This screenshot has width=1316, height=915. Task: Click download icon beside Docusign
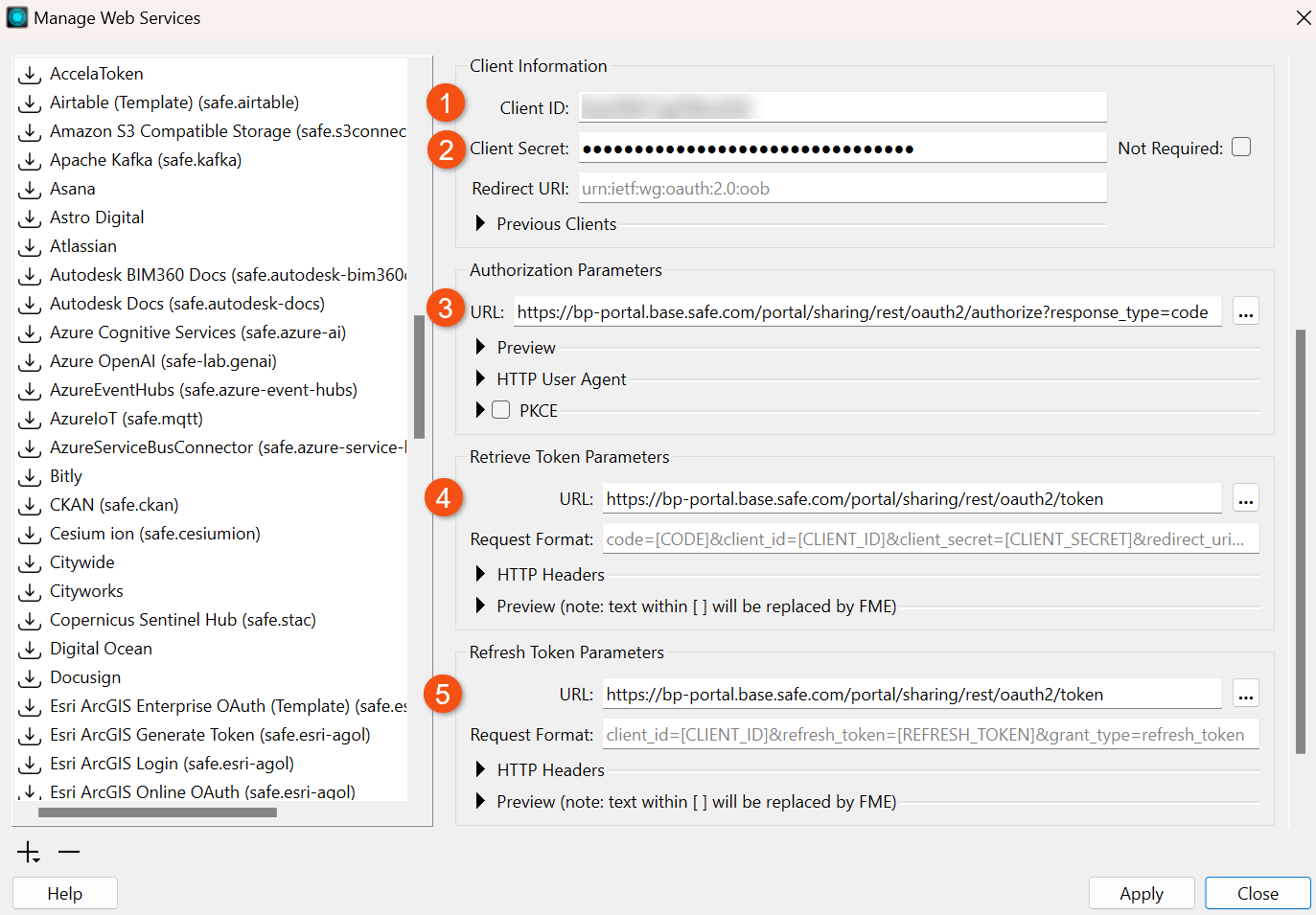coord(30,678)
